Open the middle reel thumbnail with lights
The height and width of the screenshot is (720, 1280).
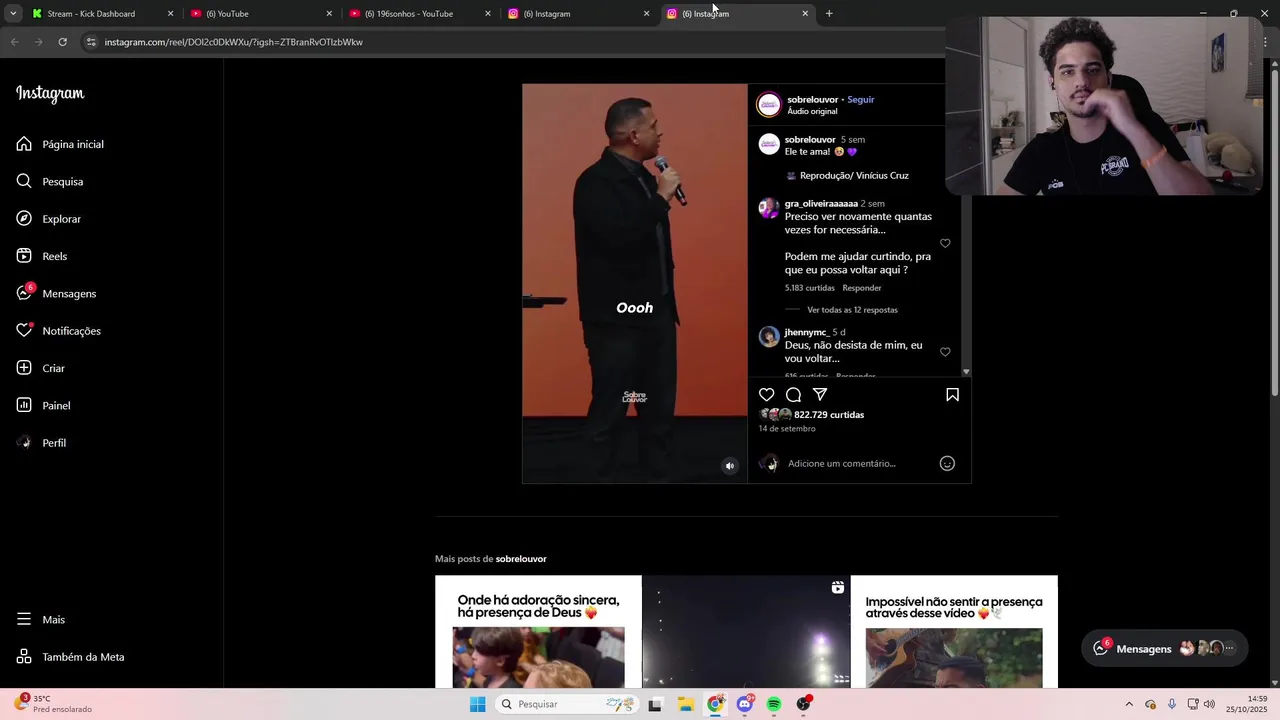[x=746, y=632]
